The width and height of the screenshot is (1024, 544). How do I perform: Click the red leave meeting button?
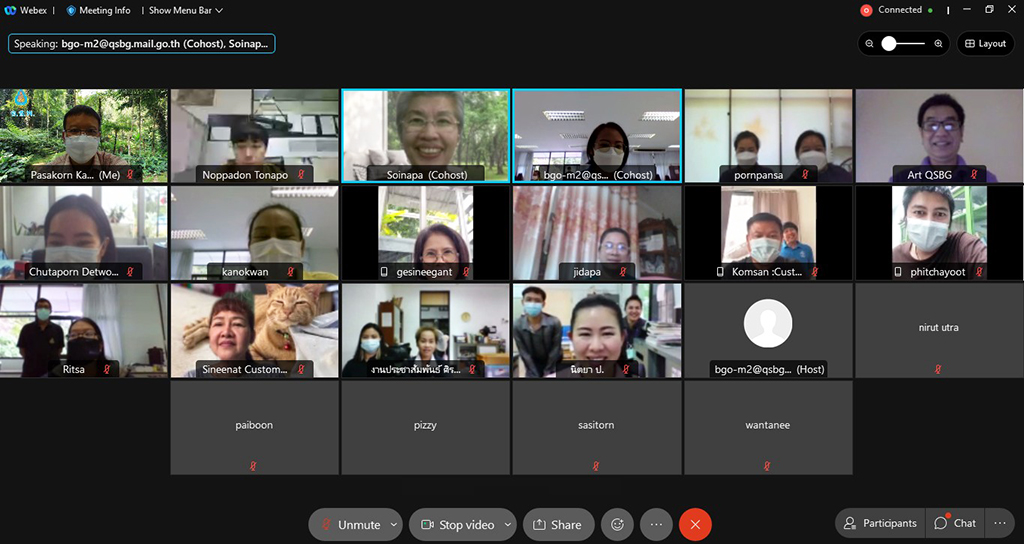[x=695, y=524]
